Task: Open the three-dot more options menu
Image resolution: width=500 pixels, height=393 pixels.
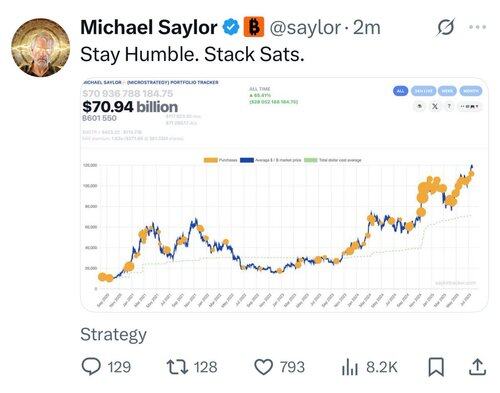Action: 477,27
